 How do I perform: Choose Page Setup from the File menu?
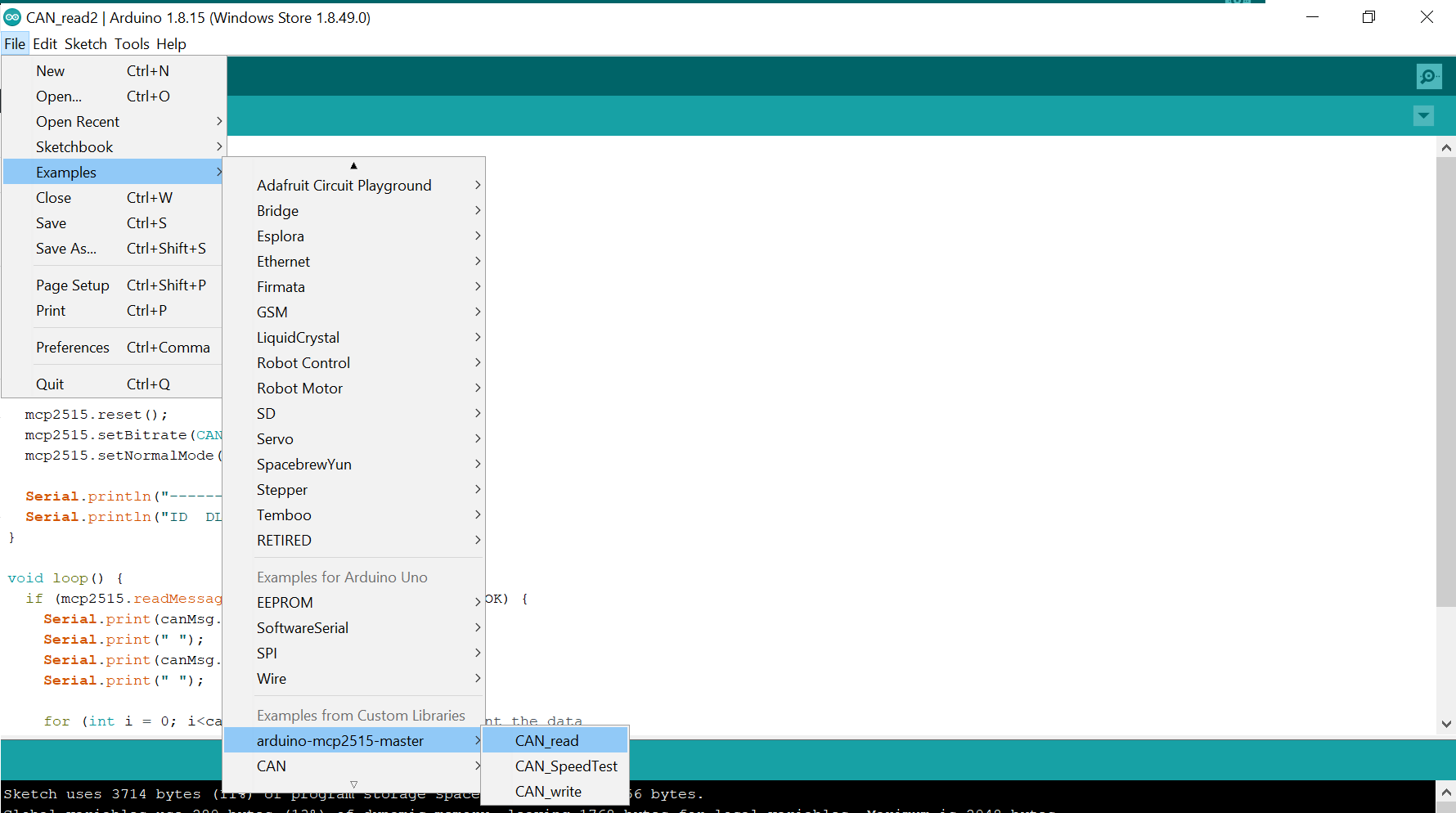pos(113,285)
